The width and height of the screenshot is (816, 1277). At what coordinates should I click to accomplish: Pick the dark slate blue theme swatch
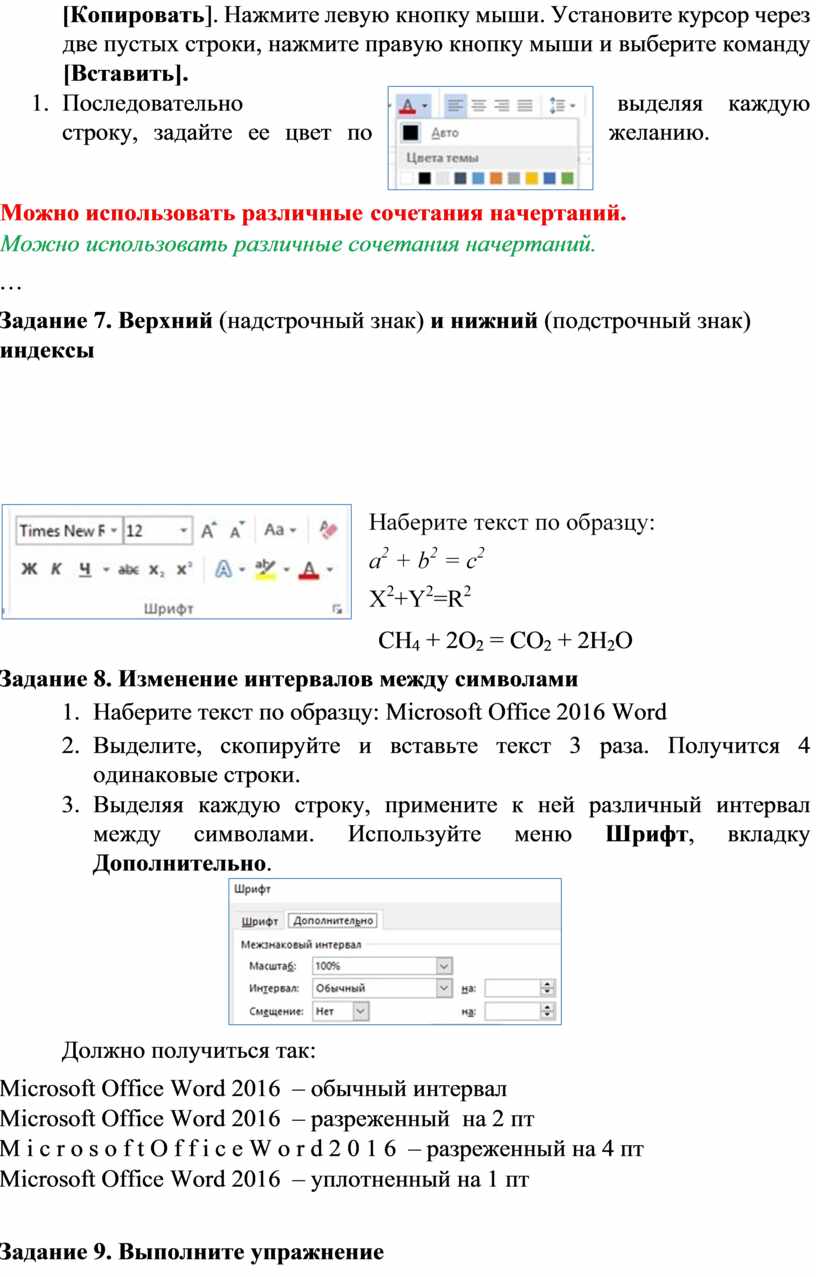461,179
